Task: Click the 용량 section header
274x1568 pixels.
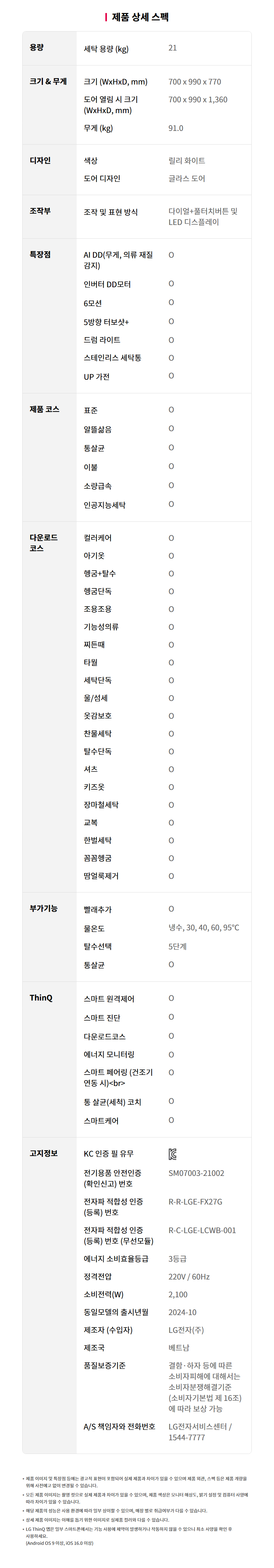Action: 37,47
